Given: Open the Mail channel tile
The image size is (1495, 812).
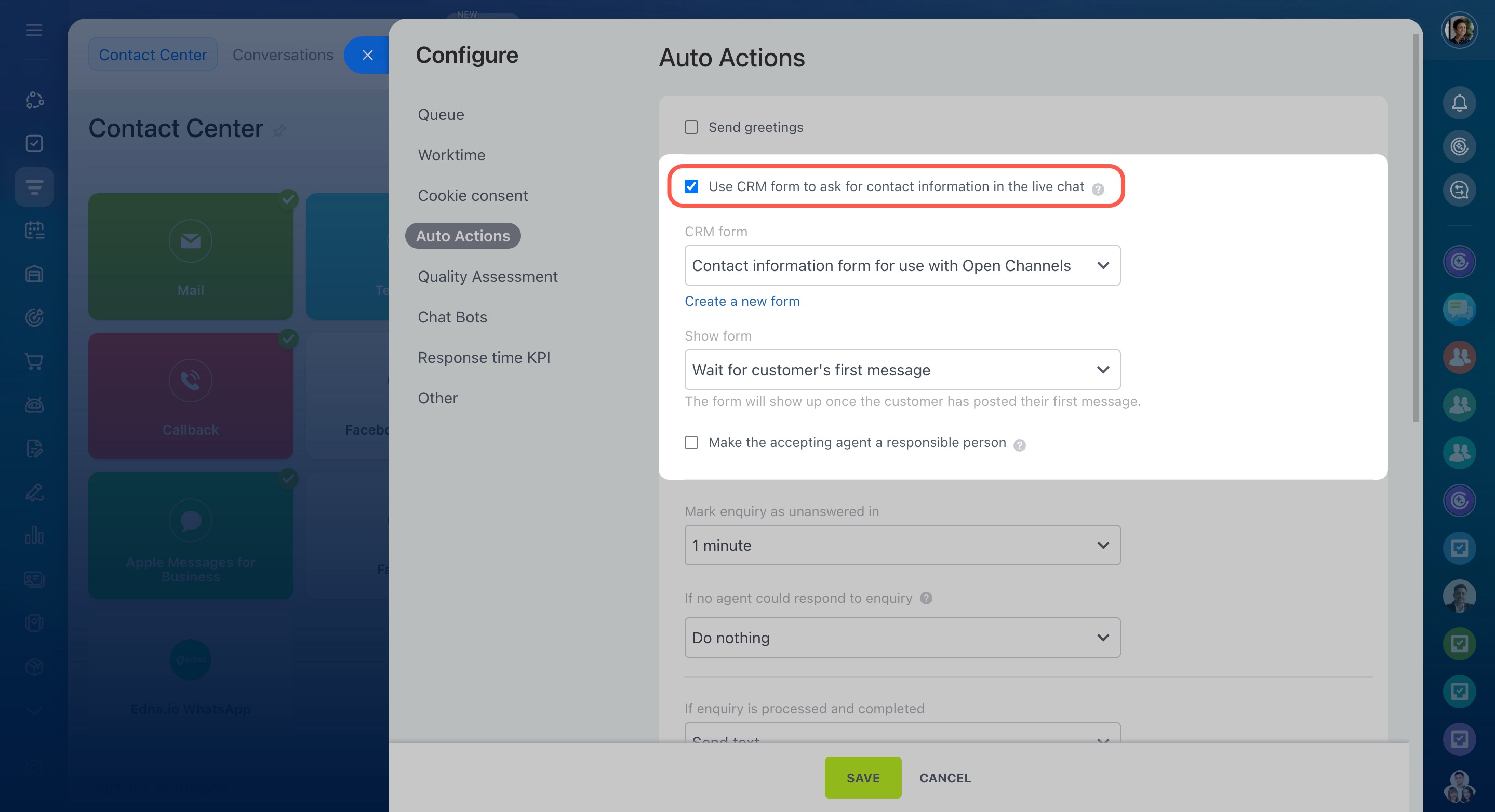Looking at the screenshot, I should [x=190, y=256].
